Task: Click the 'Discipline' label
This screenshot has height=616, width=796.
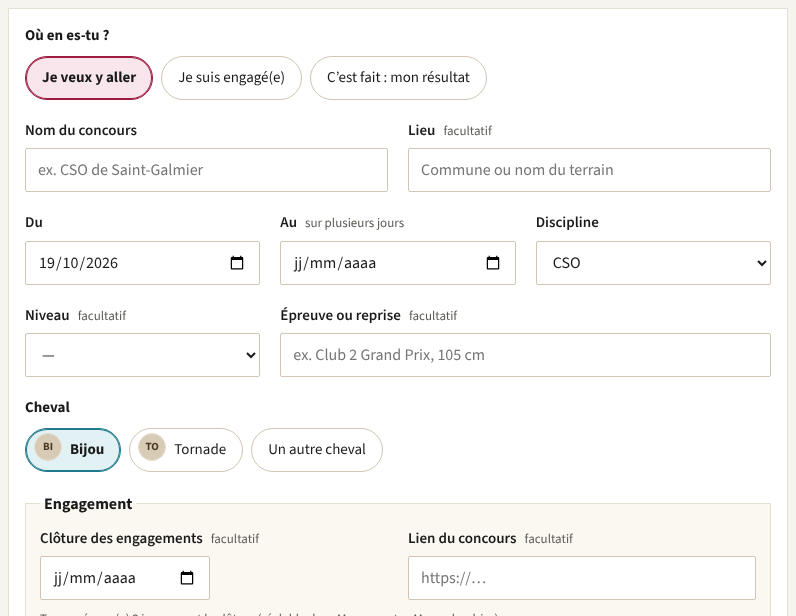Action: click(567, 222)
